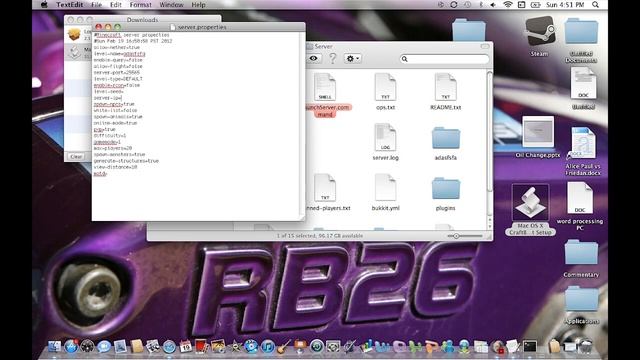The width and height of the screenshot is (640, 360).
Task: Click the help question mark in Server toolbar
Action: 333,58
